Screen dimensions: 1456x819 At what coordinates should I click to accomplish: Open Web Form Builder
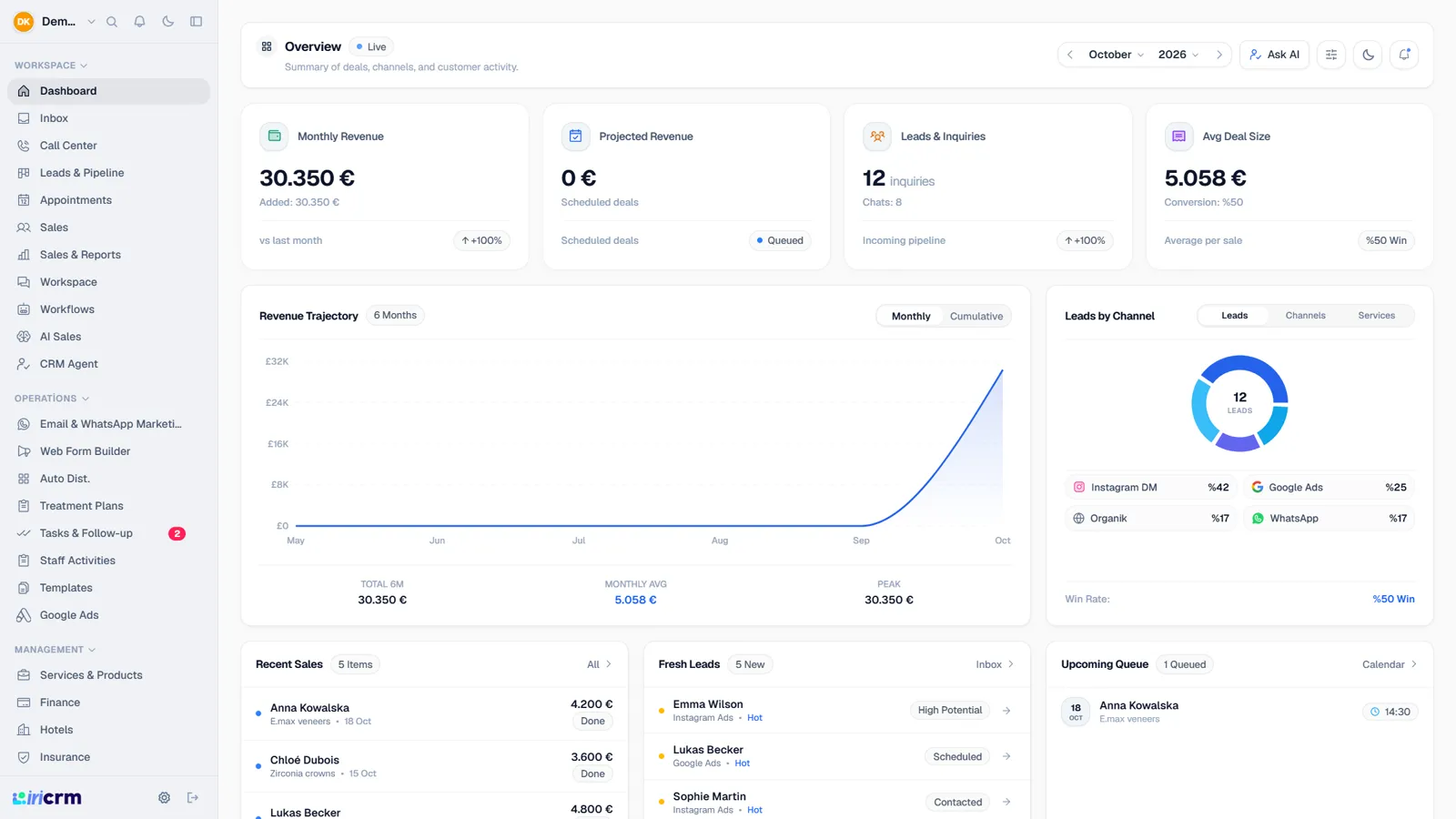click(108, 451)
